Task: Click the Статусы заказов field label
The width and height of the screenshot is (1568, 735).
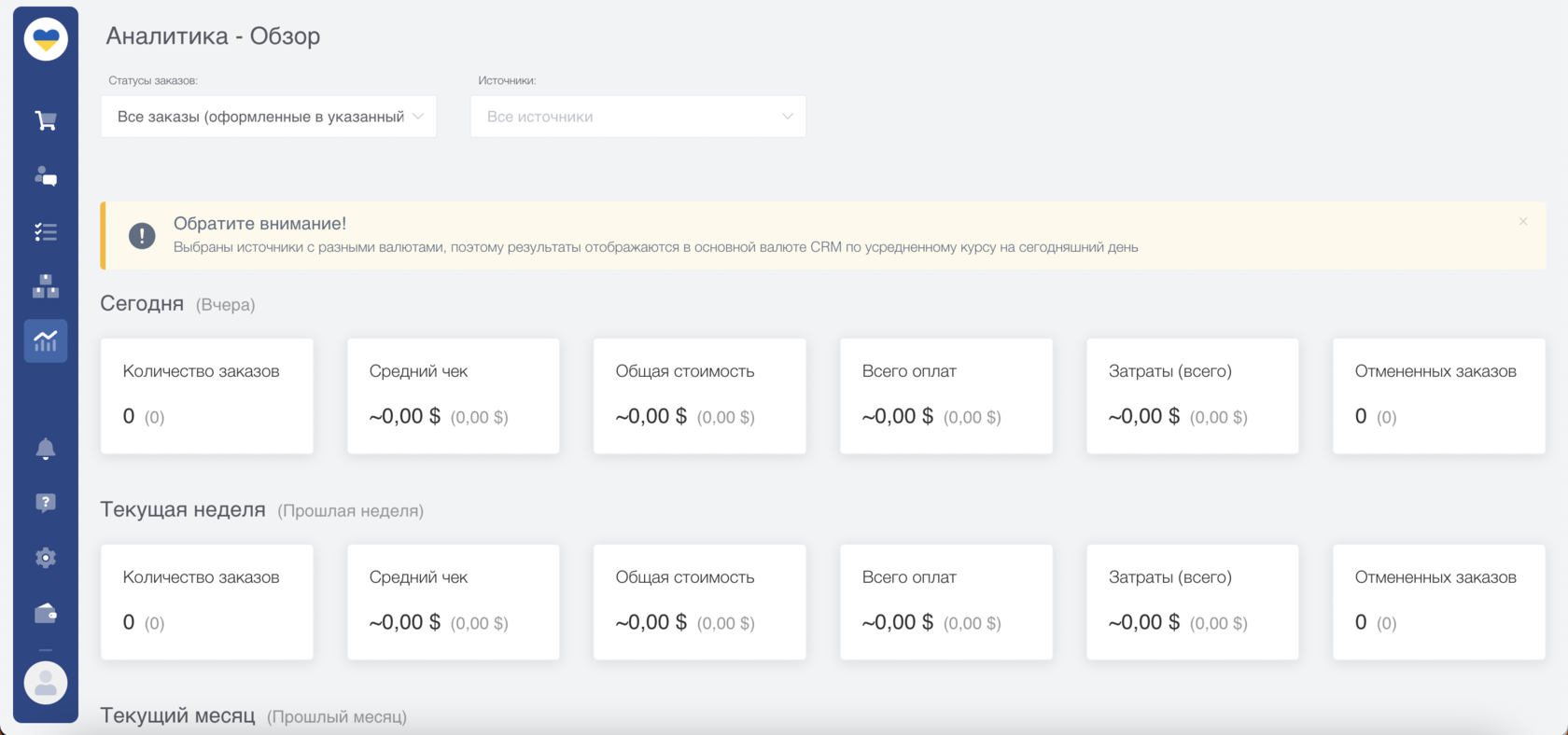Action: [153, 80]
